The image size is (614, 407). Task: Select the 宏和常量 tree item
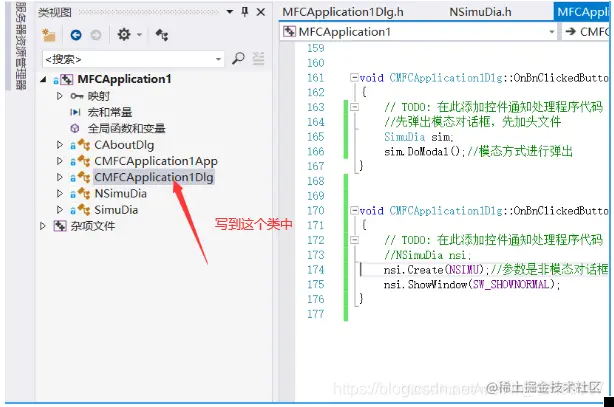(x=110, y=112)
